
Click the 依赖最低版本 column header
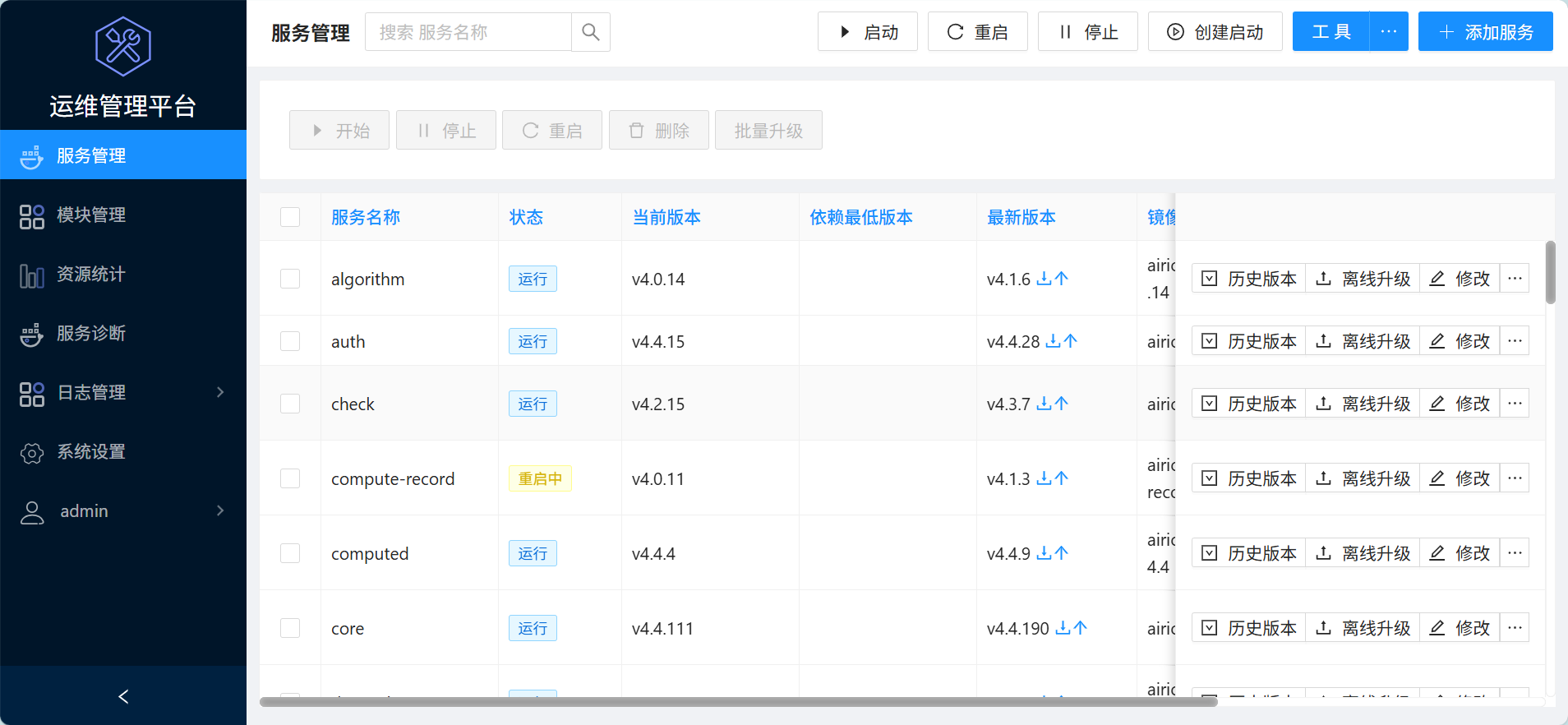861,217
